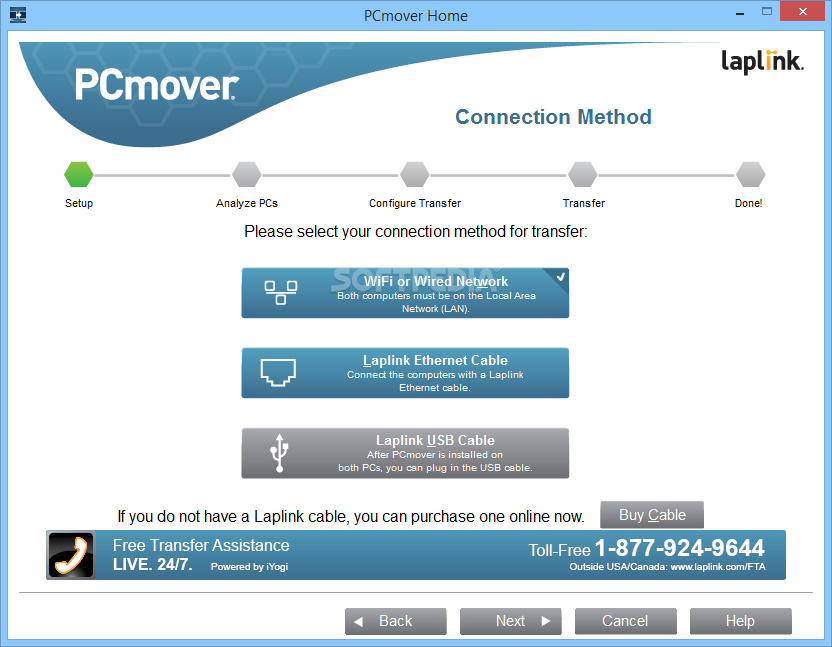Click the Connection Method heading

tap(553, 117)
